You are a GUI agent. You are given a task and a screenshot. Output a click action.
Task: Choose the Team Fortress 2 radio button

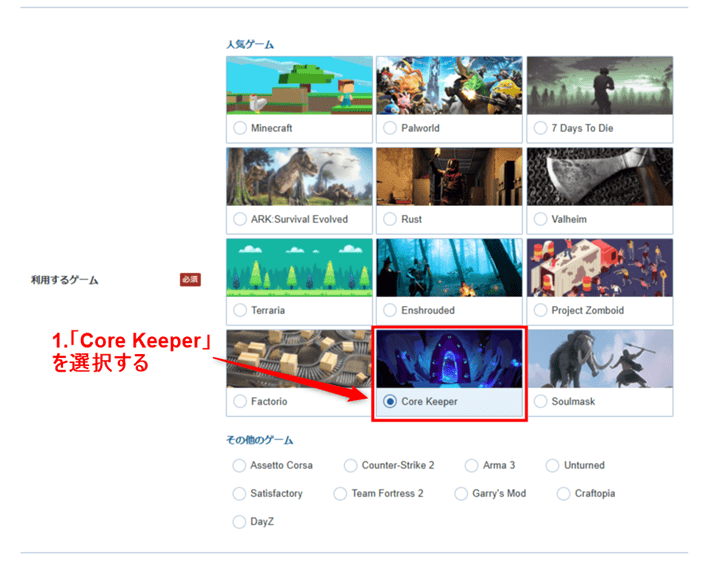(x=340, y=494)
